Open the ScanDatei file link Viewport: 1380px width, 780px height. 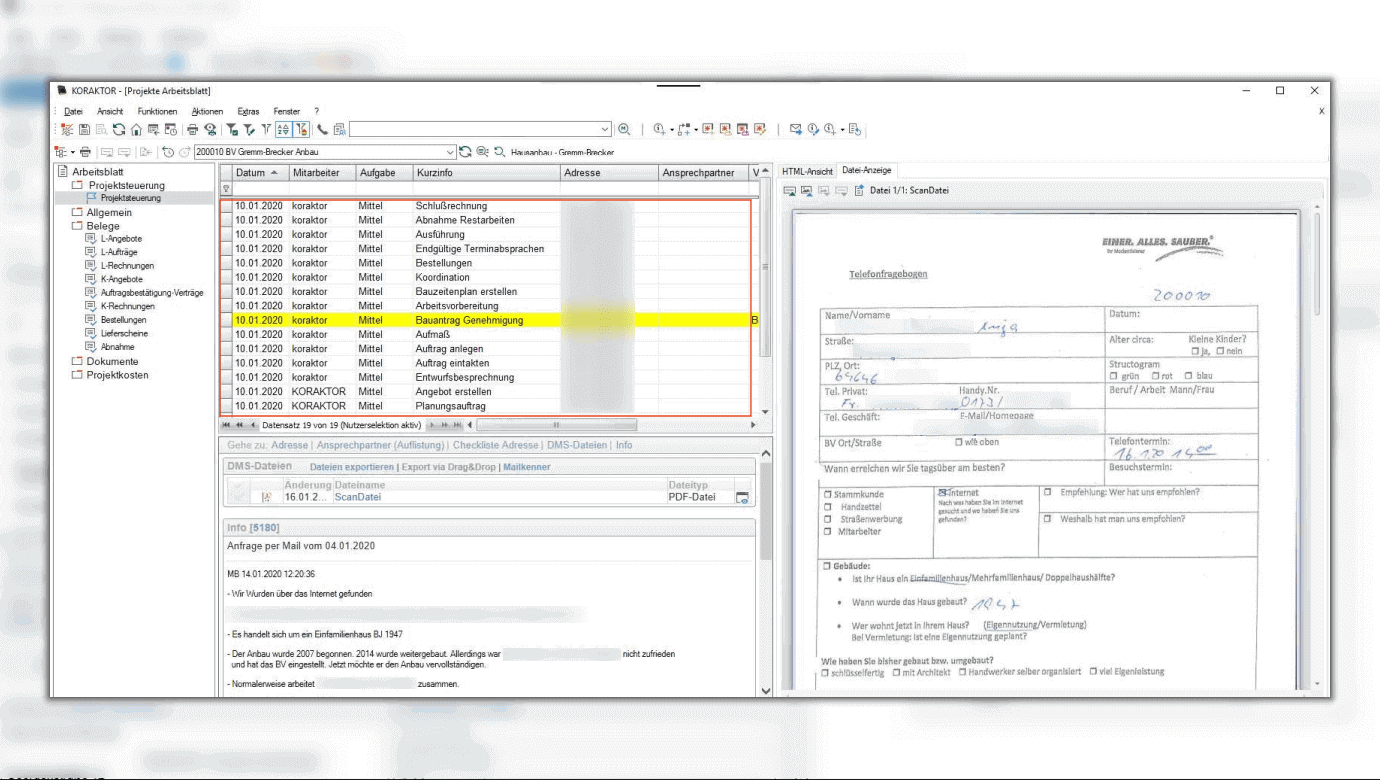[357, 497]
